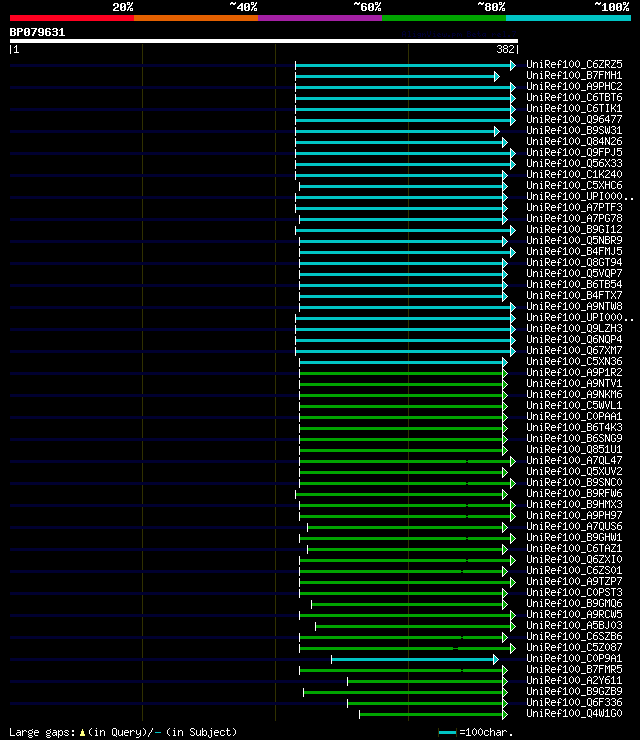Click the purple ~60% segment of color scale
The height and width of the screenshot is (740, 640).
(320, 18)
